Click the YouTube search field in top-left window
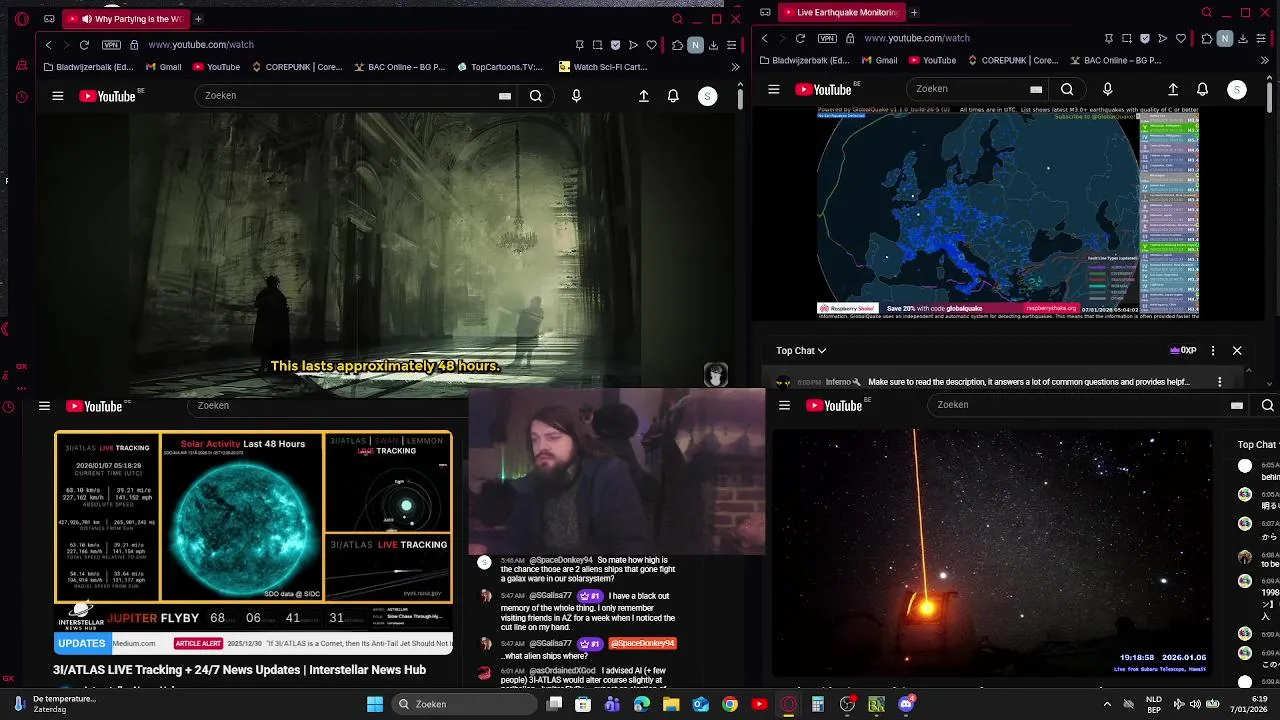This screenshot has height=720, width=1280. (x=345, y=96)
